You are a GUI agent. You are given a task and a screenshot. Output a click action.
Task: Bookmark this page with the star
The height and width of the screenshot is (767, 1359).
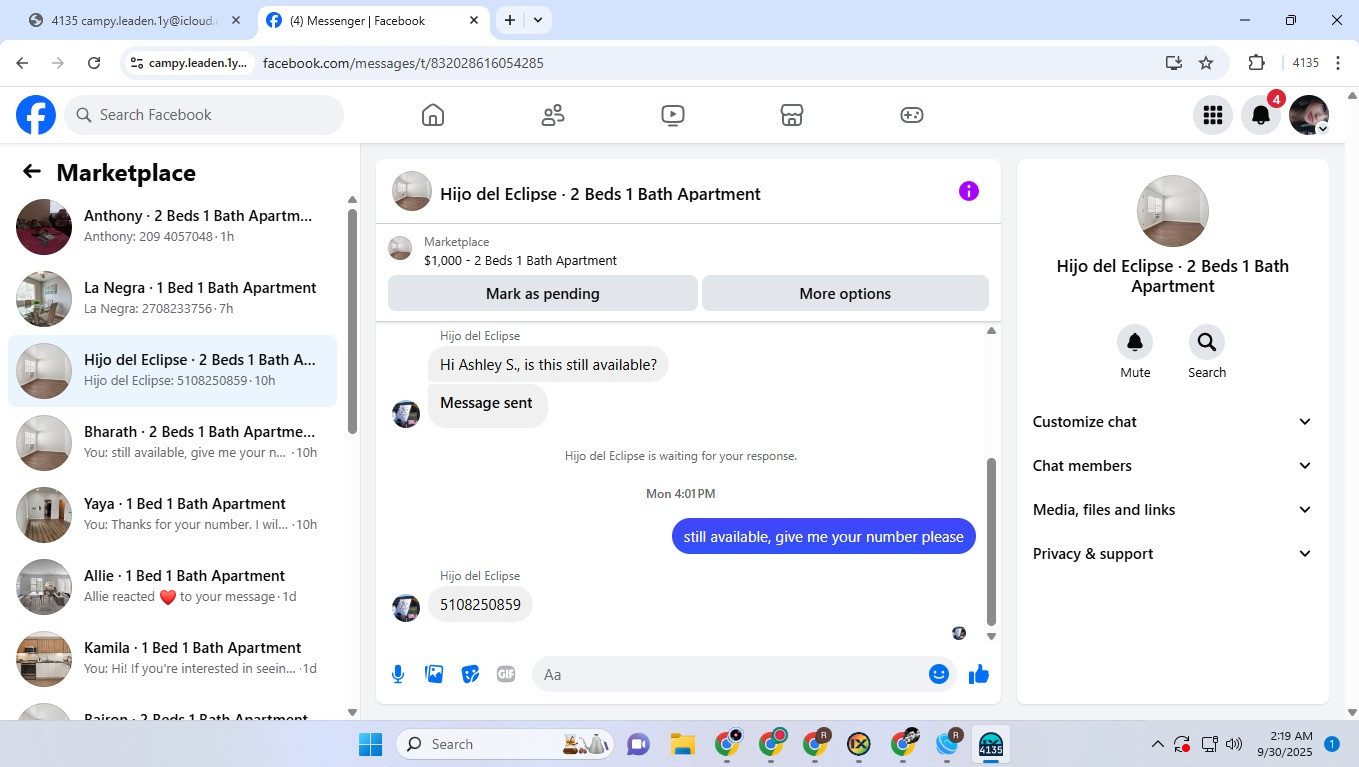pos(1206,63)
